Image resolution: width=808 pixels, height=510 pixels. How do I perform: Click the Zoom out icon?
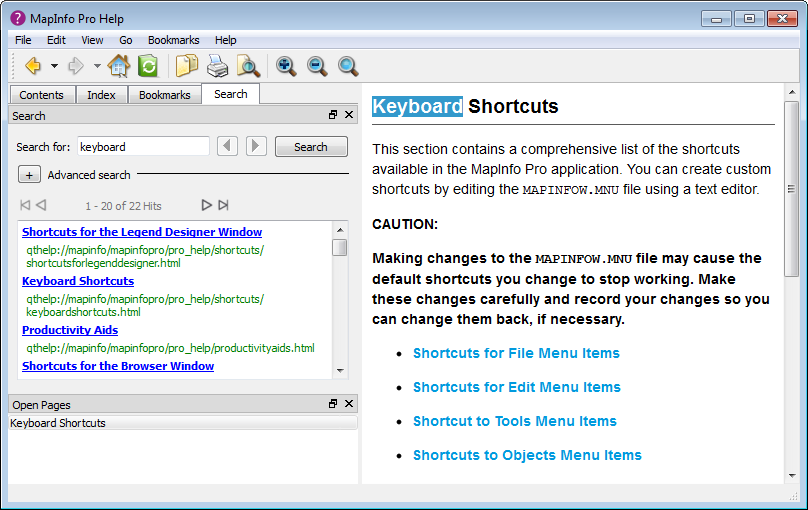[316, 66]
